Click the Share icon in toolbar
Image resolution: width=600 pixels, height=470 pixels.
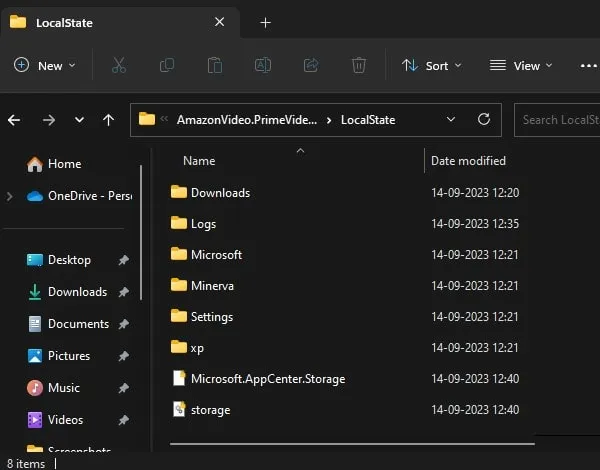pos(311,65)
